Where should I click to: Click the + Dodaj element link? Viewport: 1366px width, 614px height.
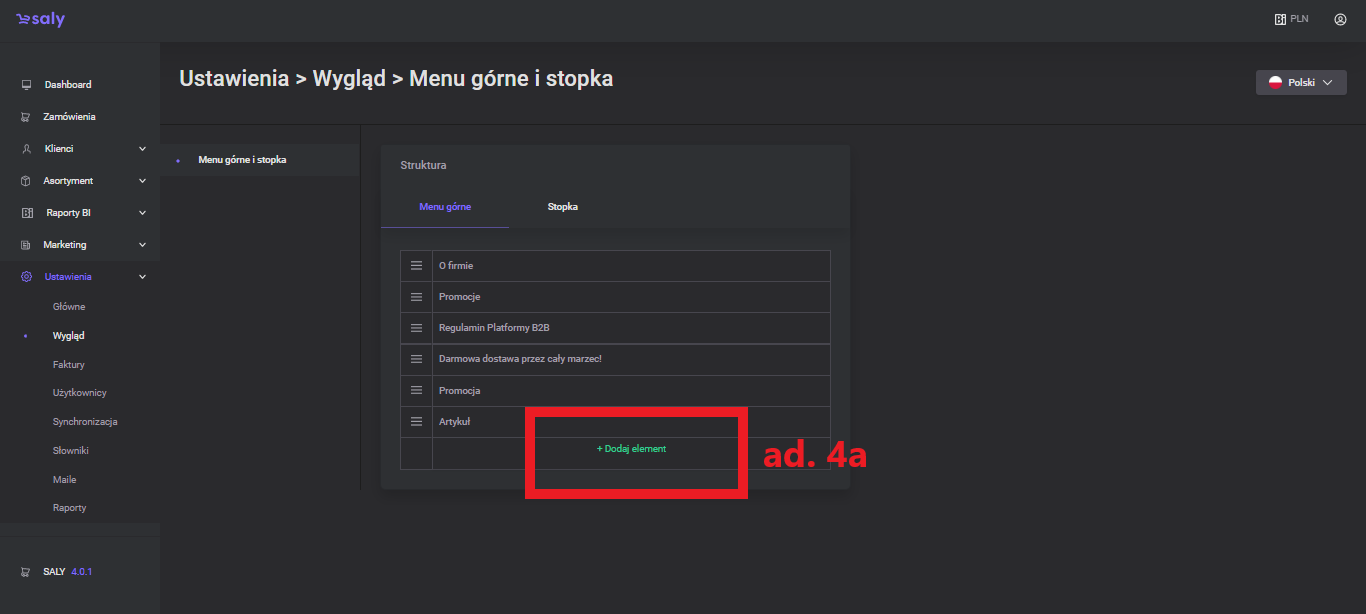[631, 449]
